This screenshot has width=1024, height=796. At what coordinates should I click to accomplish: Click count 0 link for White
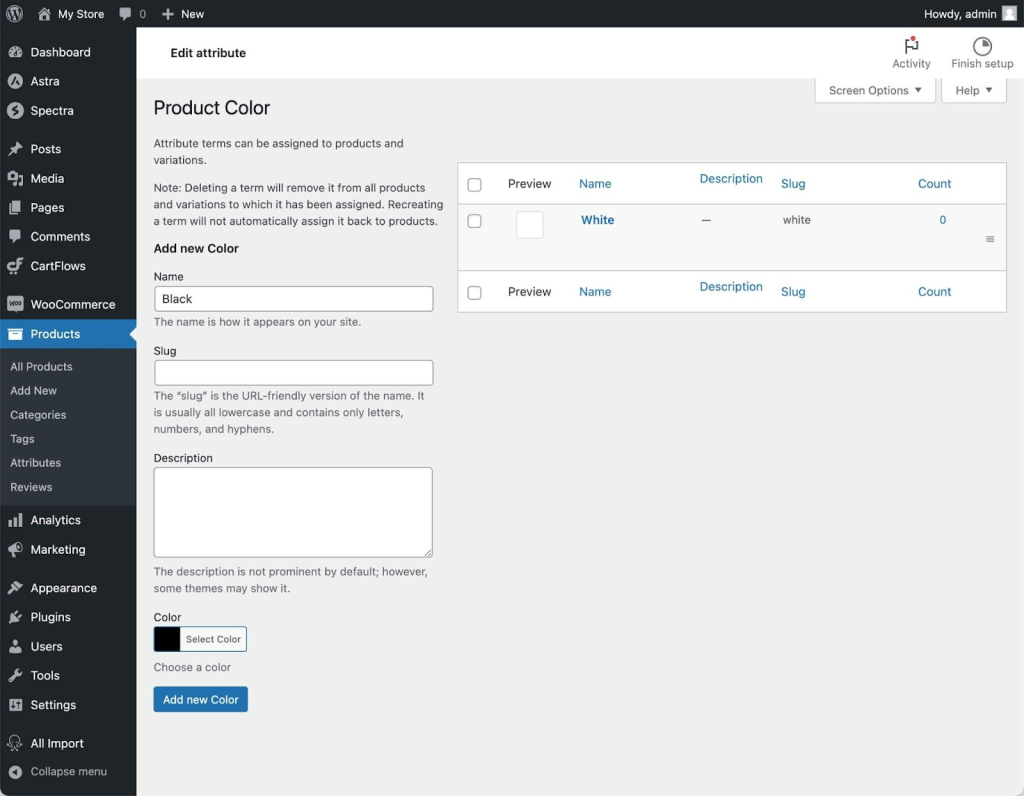pos(942,220)
